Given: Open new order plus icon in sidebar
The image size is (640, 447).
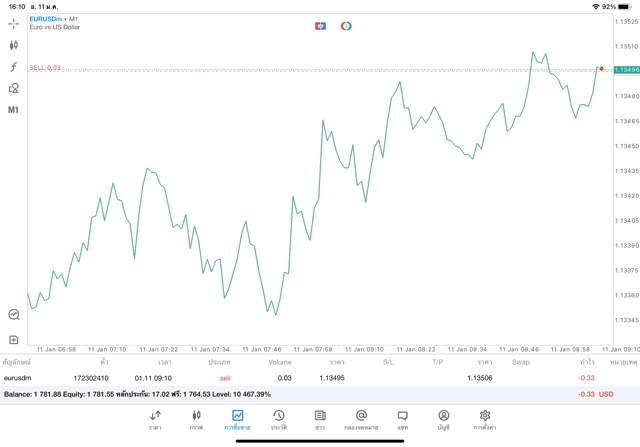Looking at the screenshot, I should tap(13, 340).
